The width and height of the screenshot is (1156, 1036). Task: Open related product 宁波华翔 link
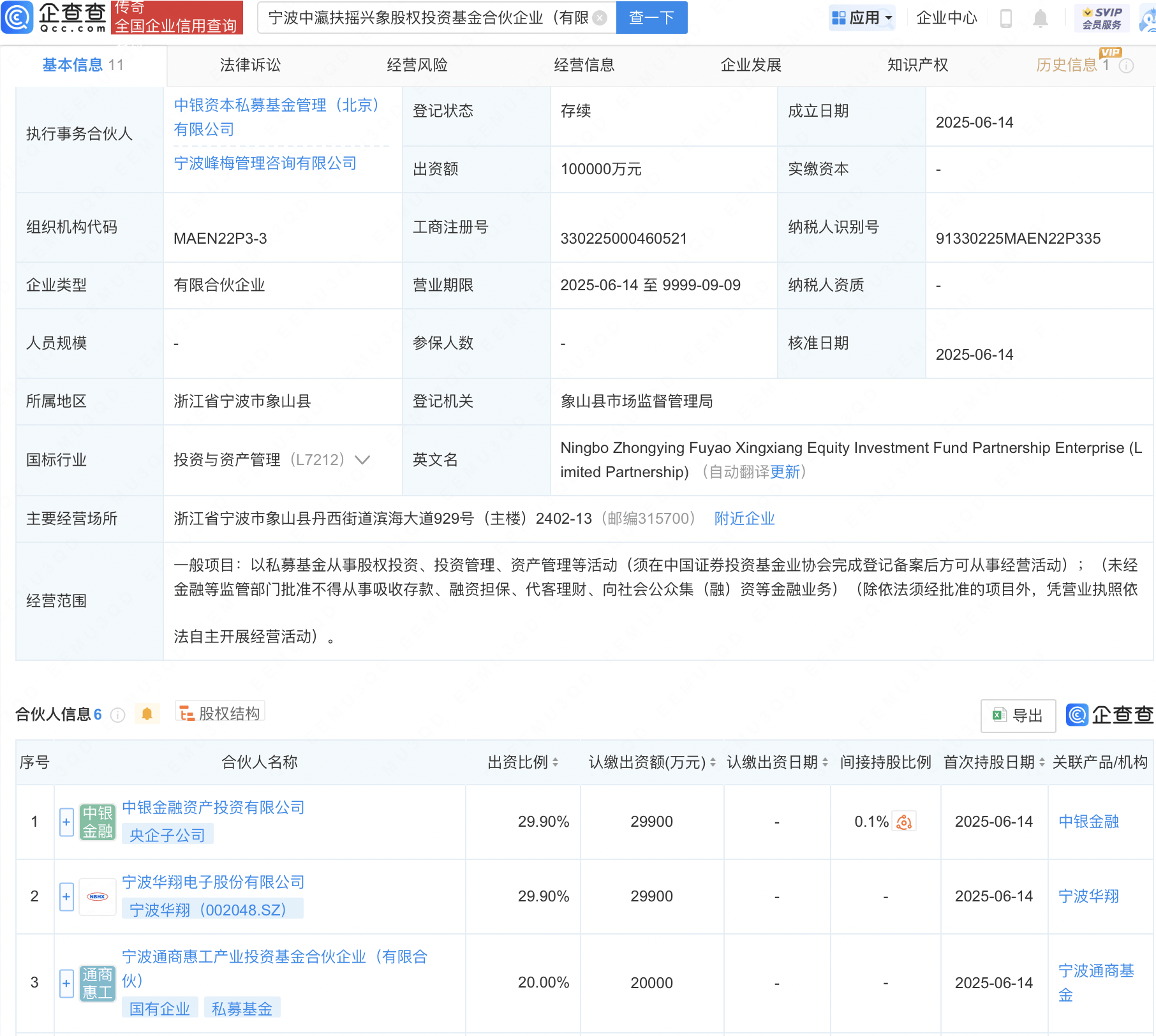point(1089,896)
